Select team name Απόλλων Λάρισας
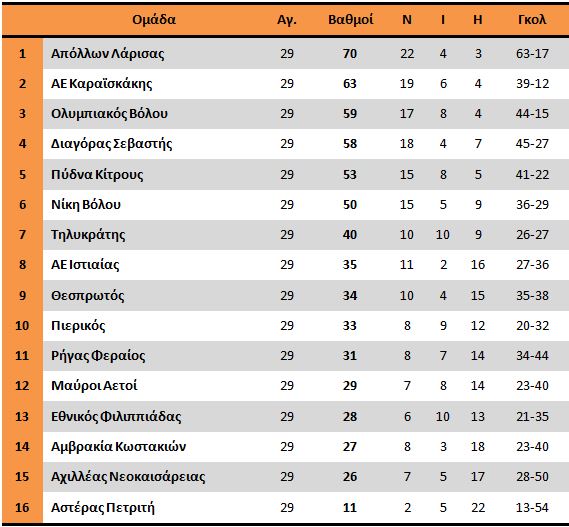This screenshot has width=569, height=527. (x=107, y=54)
